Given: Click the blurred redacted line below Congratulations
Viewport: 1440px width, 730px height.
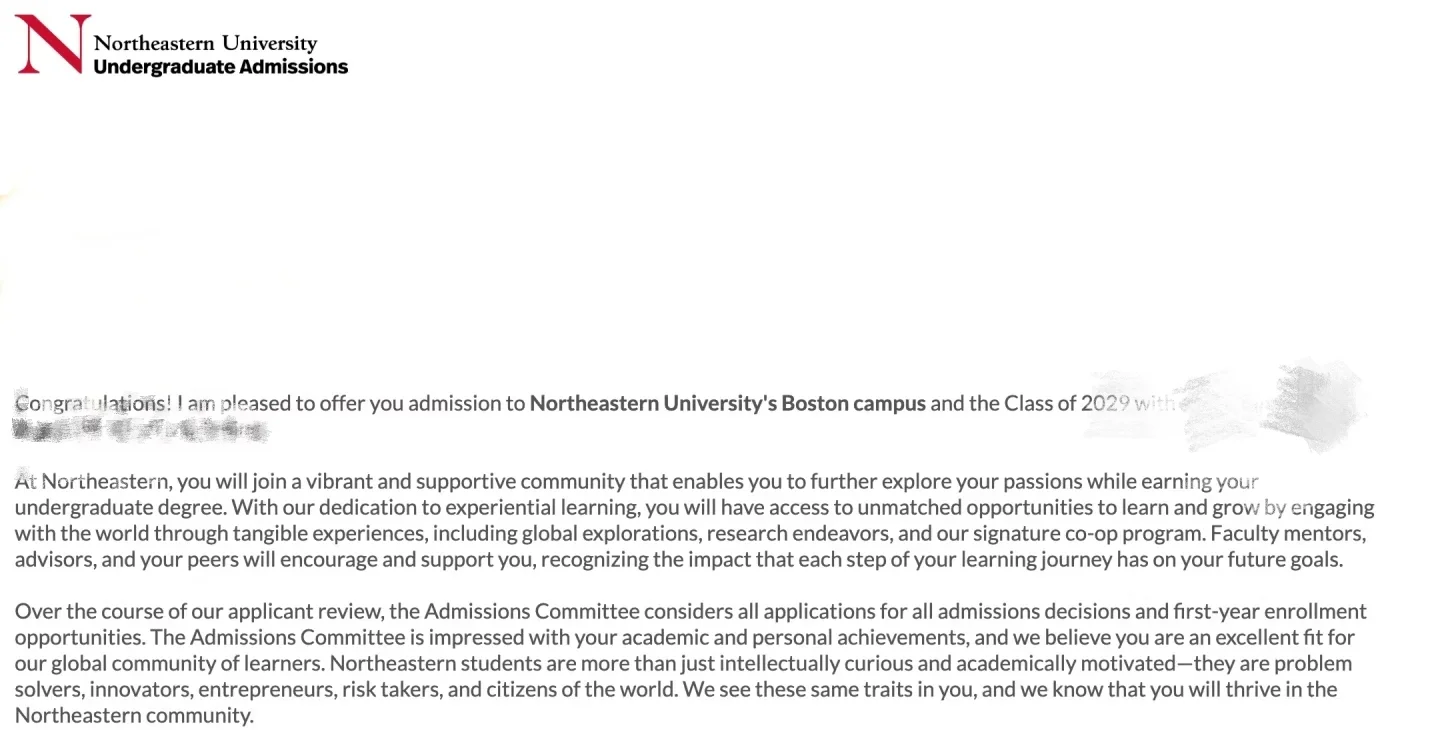Looking at the screenshot, I should [140, 430].
